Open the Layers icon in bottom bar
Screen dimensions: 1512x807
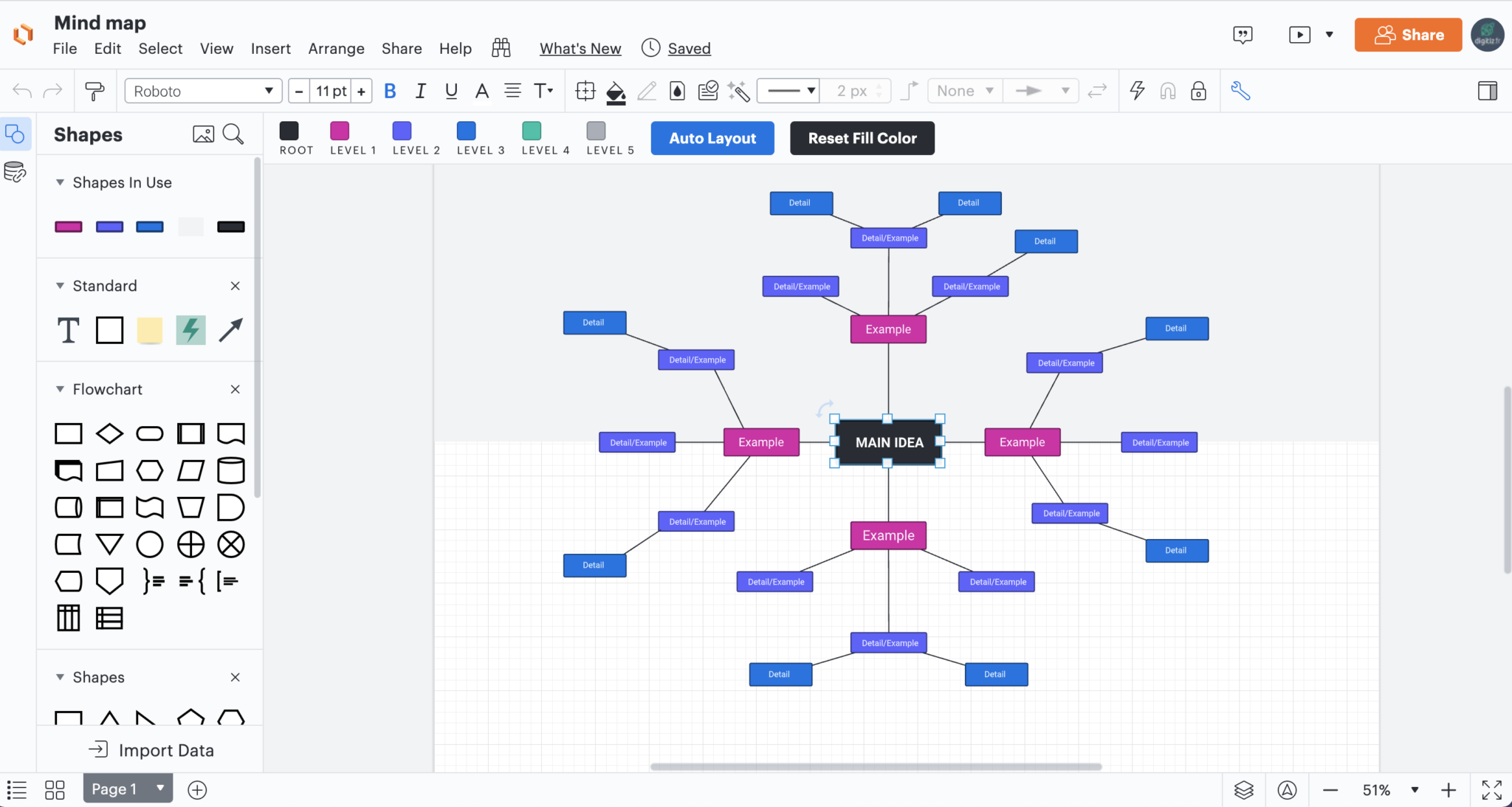pyautogui.click(x=1243, y=790)
